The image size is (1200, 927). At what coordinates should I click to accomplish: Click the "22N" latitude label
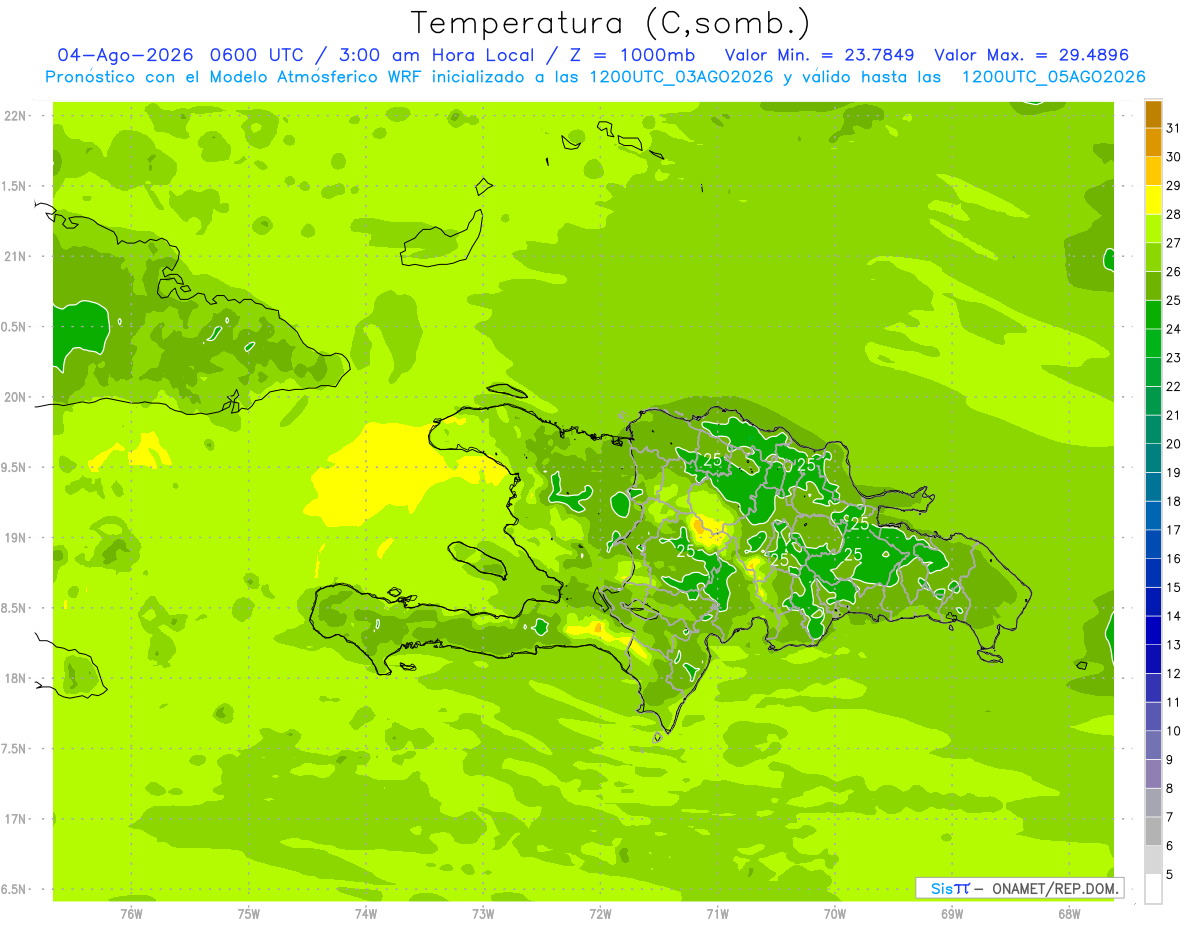pos(16,116)
